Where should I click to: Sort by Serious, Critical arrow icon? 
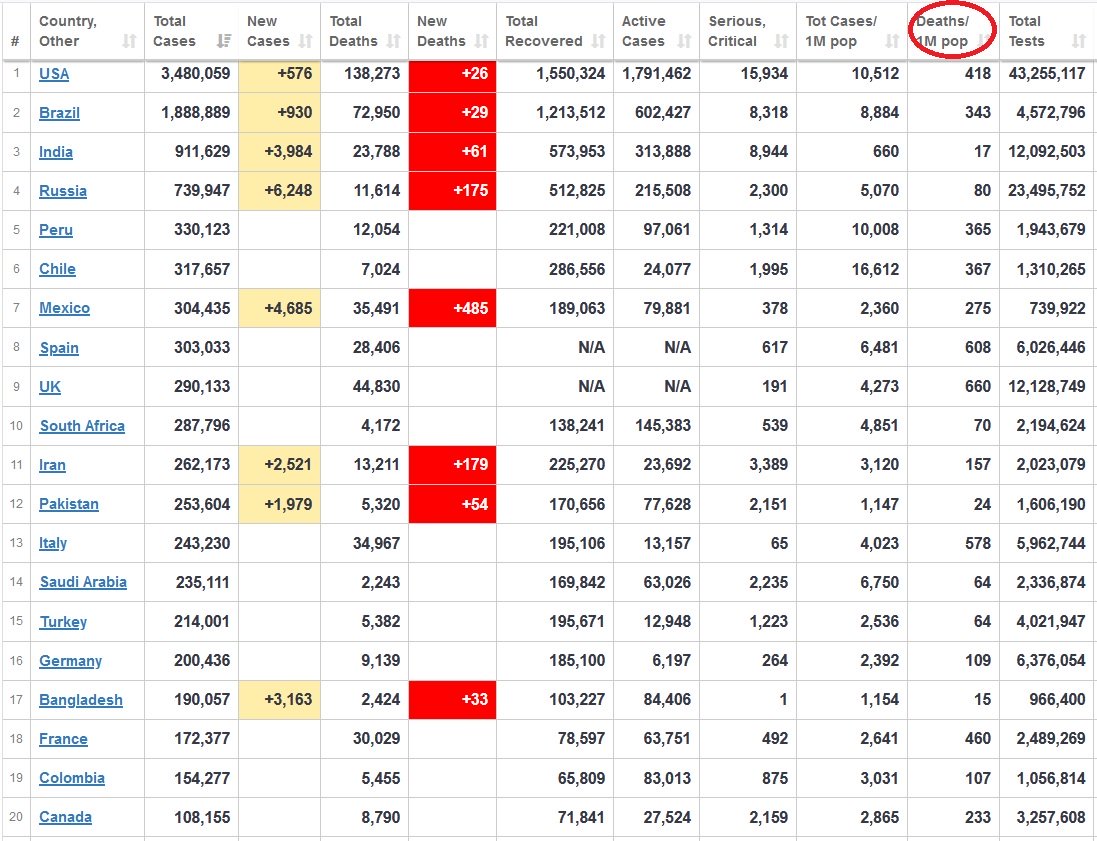[781, 41]
